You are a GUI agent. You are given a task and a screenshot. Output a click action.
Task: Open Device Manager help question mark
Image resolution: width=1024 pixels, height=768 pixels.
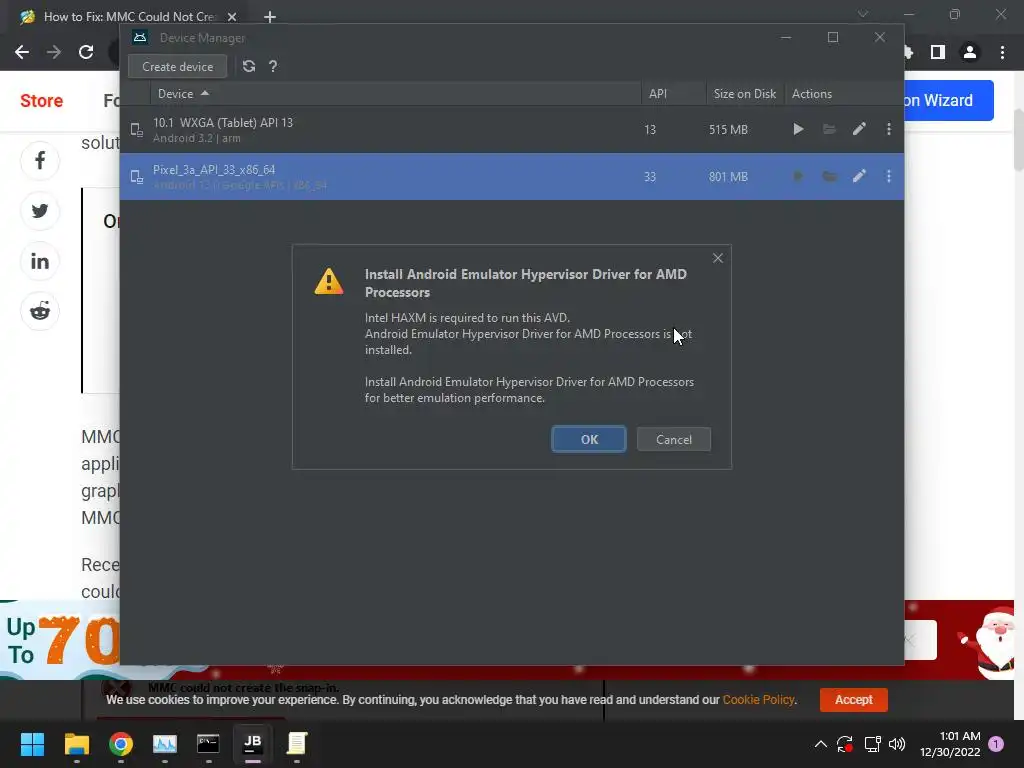(x=273, y=67)
